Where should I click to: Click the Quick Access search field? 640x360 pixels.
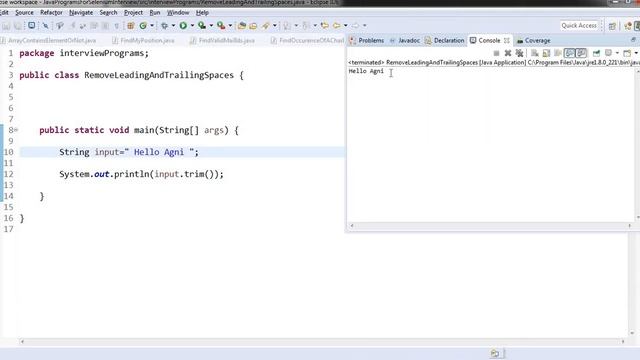pyautogui.click(x=579, y=26)
